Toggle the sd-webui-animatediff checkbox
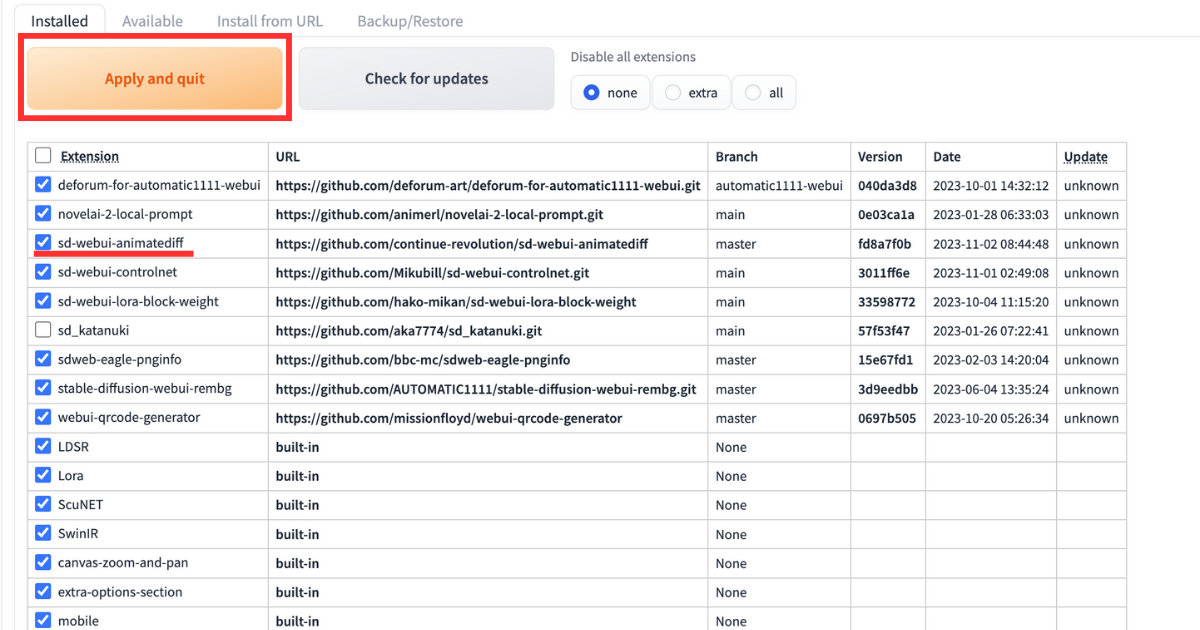 click(43, 243)
